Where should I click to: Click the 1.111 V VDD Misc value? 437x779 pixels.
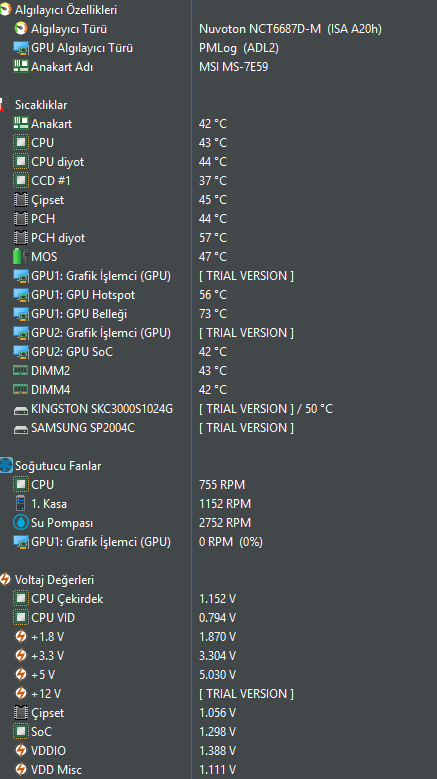pyautogui.click(x=218, y=770)
